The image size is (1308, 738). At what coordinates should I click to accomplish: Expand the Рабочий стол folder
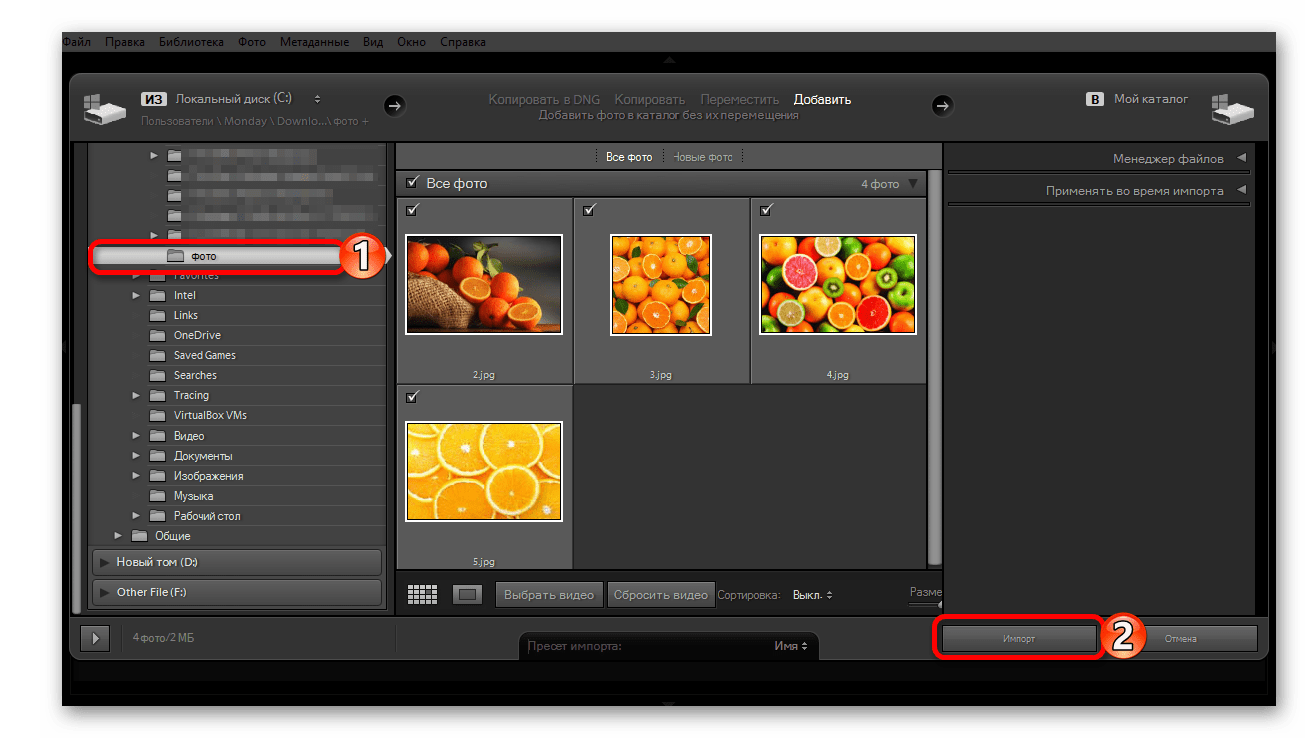point(136,516)
